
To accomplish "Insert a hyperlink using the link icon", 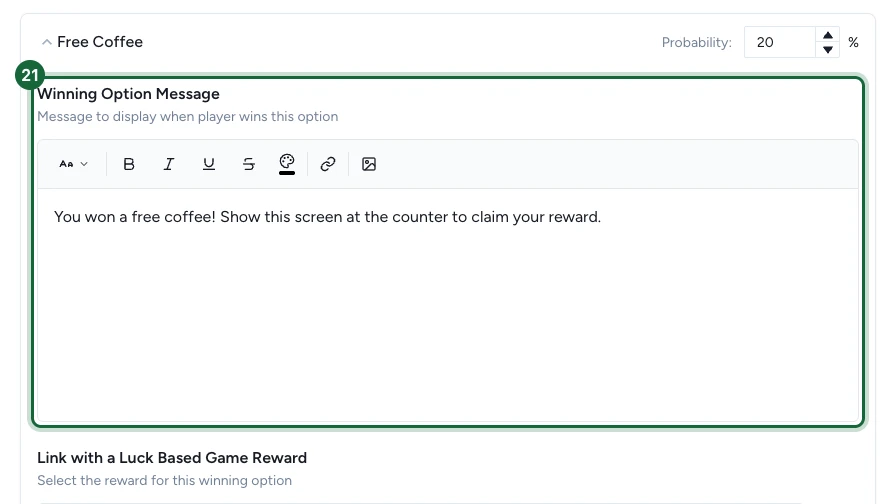I will (328, 165).
